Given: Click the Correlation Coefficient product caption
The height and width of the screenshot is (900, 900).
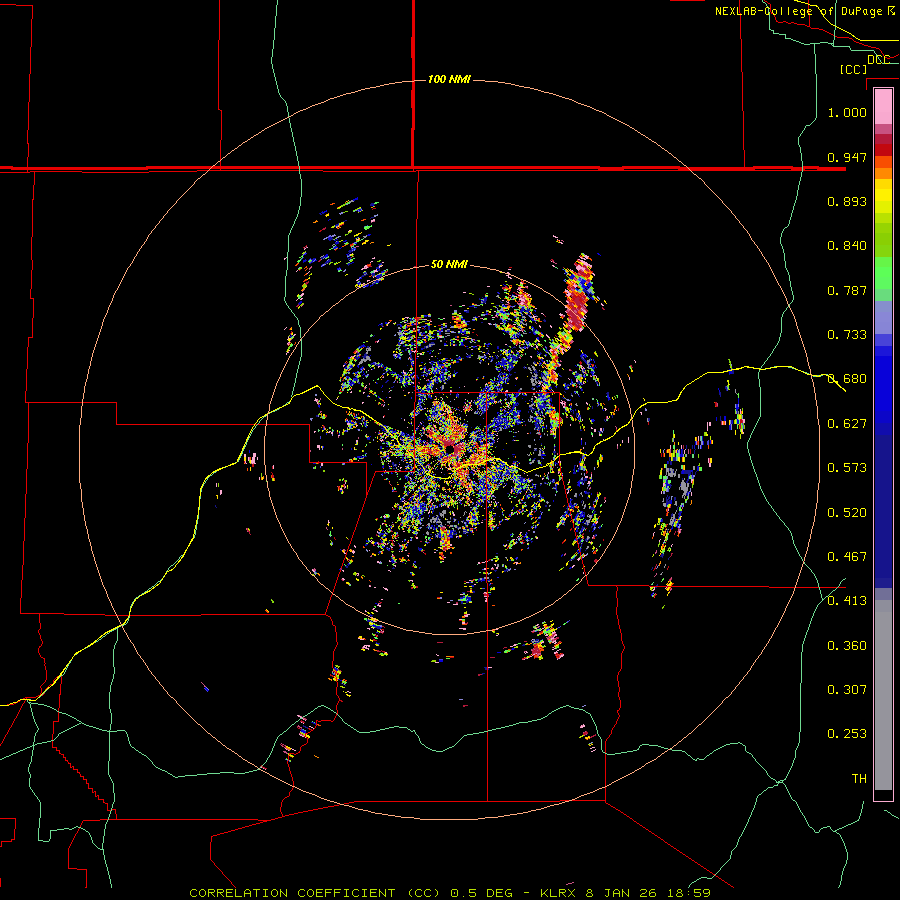Looking at the screenshot, I should (450, 893).
